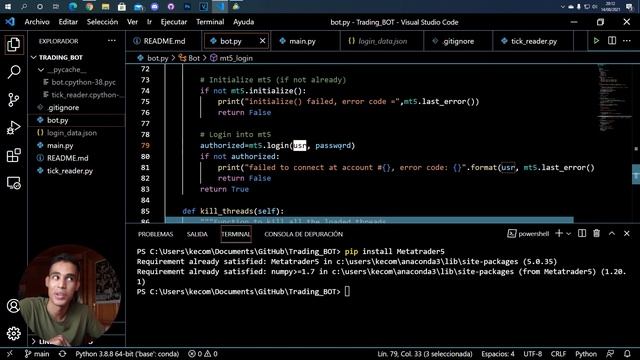The image size is (640, 360).
Task: Open the Manage gear icon
Action: [13, 333]
